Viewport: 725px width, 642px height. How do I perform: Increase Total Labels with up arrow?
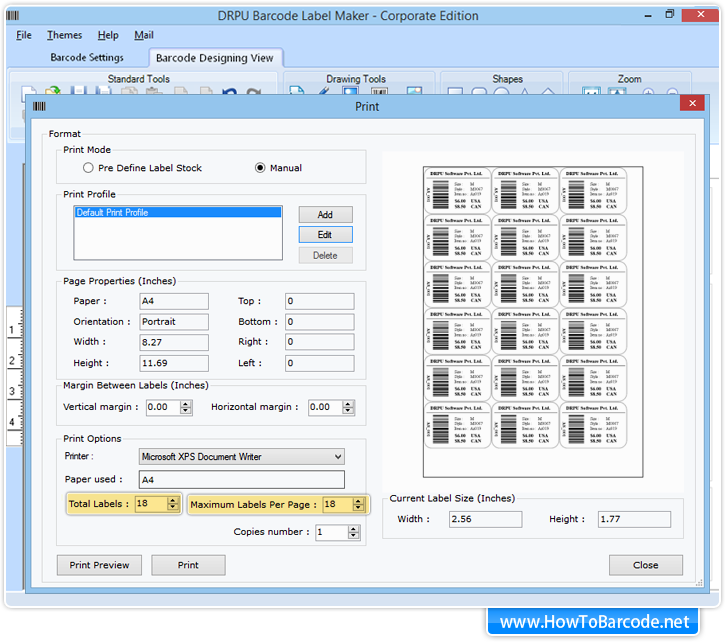click(173, 500)
